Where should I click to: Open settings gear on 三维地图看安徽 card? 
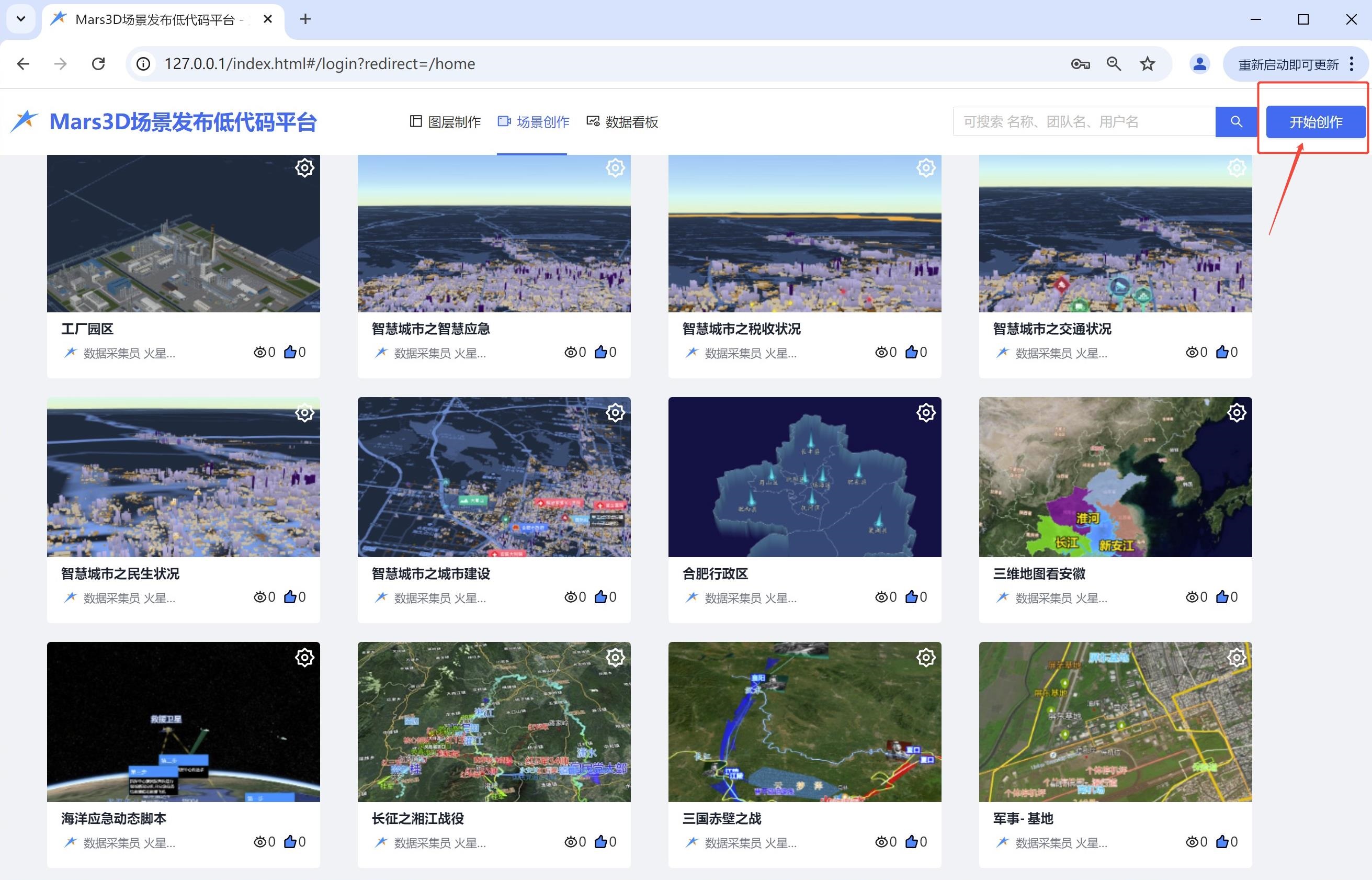(x=1237, y=413)
